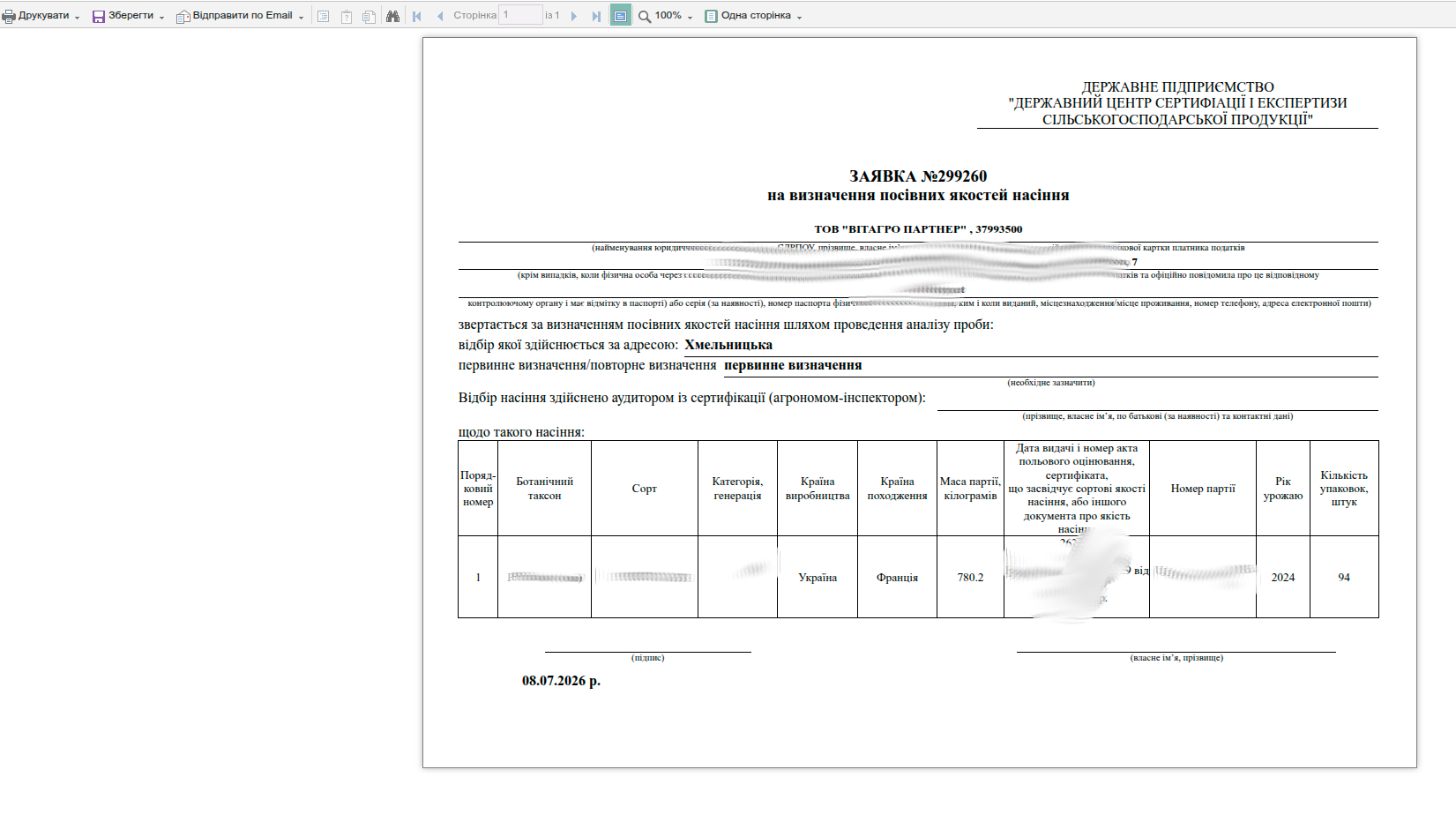This screenshot has height=822, width=1456.
Task: Open the Друкувати dropdown arrow
Action: tap(77, 18)
